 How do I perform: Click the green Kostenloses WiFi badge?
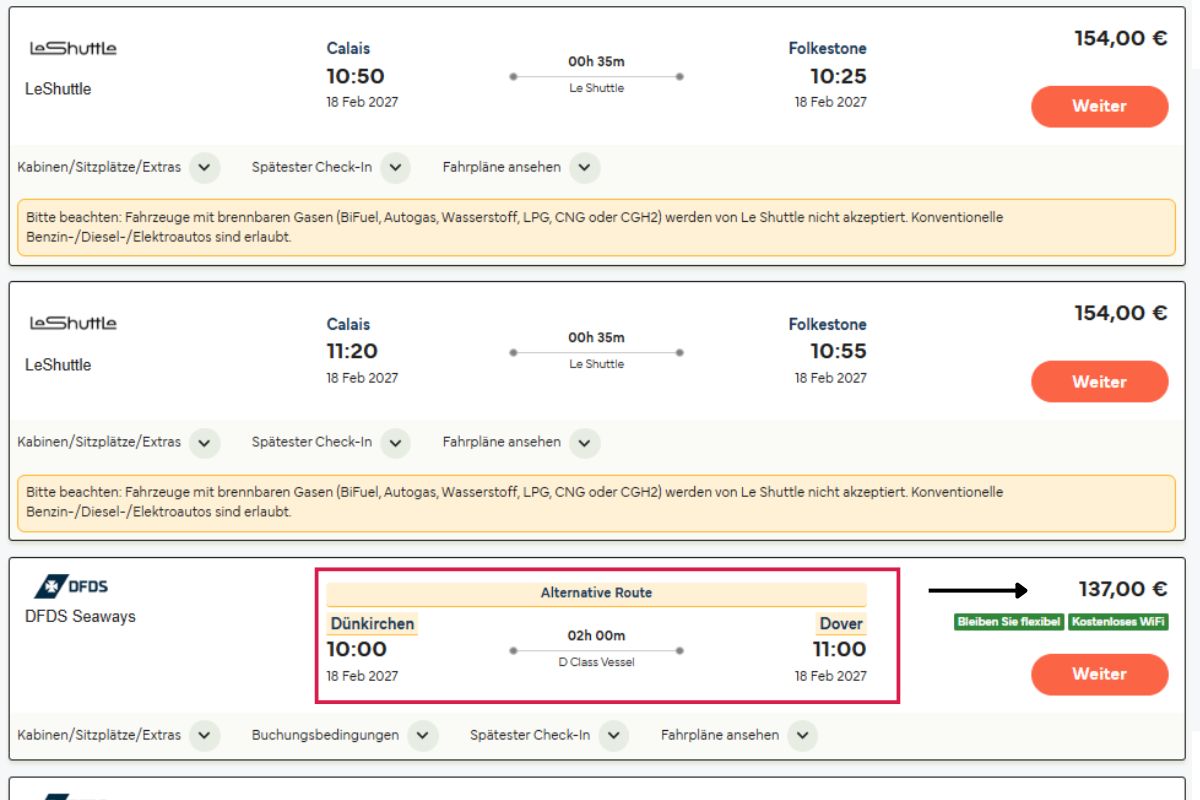point(1118,622)
